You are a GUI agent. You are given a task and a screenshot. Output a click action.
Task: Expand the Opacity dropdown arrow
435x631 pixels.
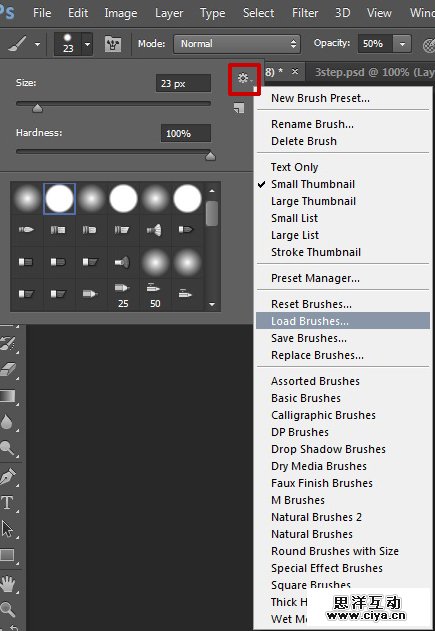402,44
